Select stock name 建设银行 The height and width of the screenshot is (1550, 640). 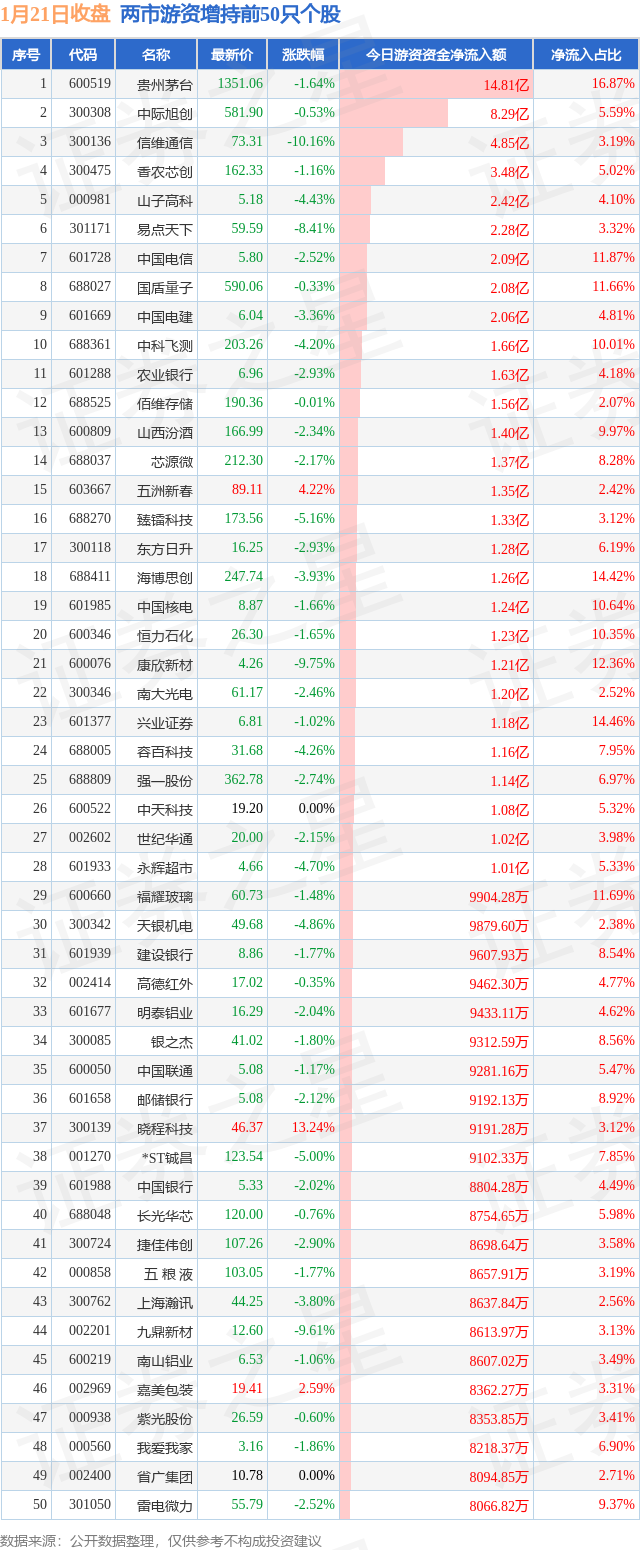(x=165, y=954)
